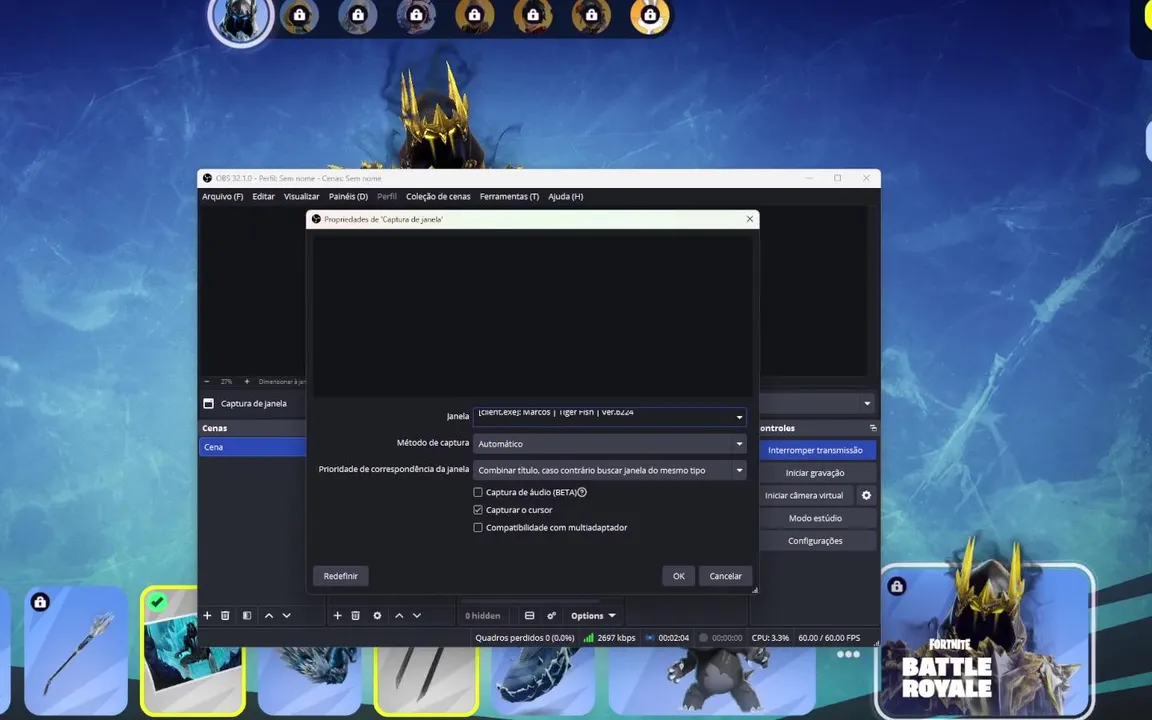The height and width of the screenshot is (720, 1152).
Task: Open source properties with the gear icon
Action: point(377,616)
